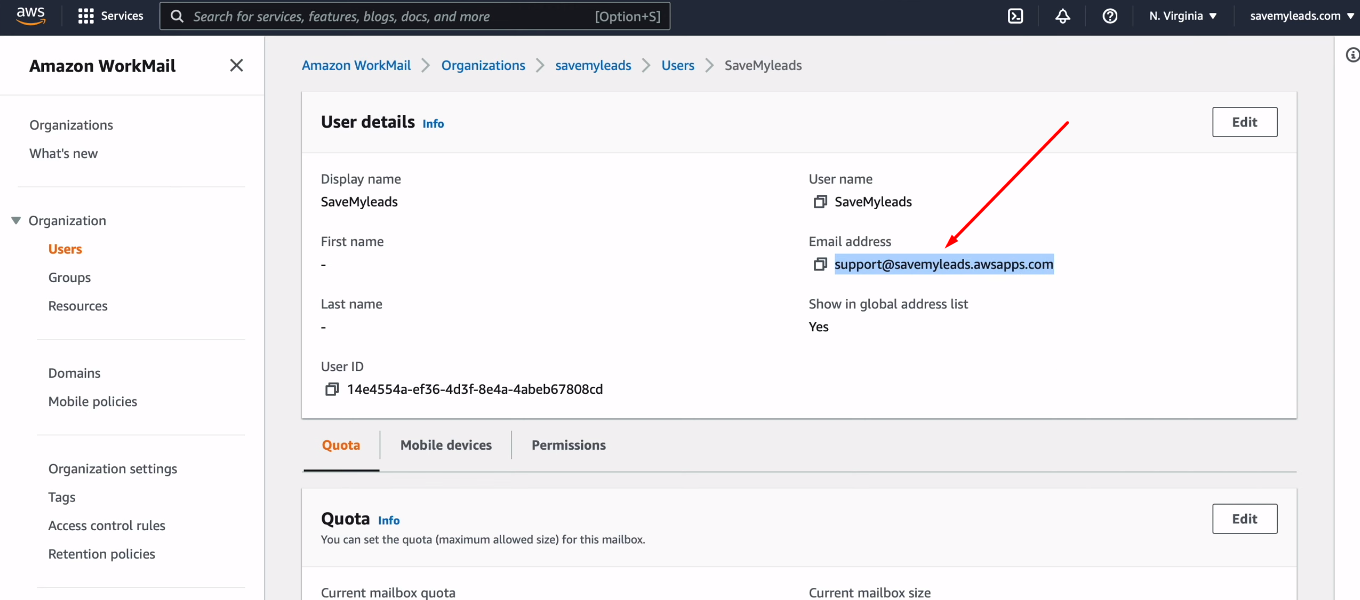Select Groups in the sidebar
Viewport: 1360px width, 600px height.
click(69, 278)
